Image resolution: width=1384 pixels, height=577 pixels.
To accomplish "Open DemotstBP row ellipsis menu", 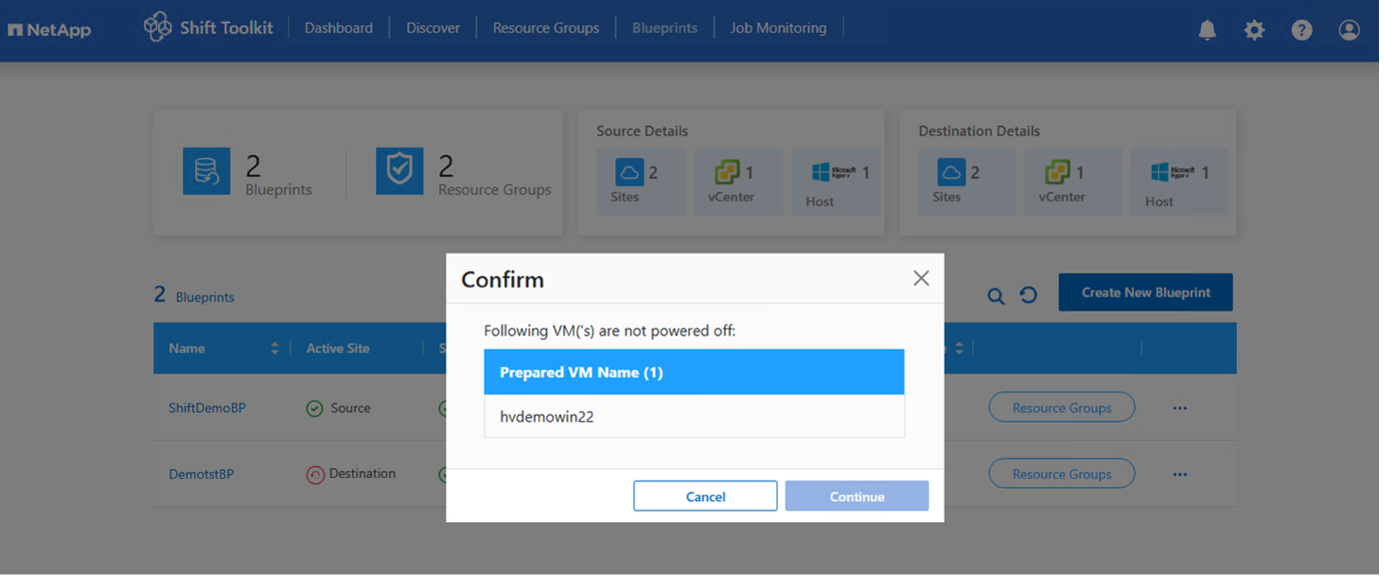I will pos(1180,474).
